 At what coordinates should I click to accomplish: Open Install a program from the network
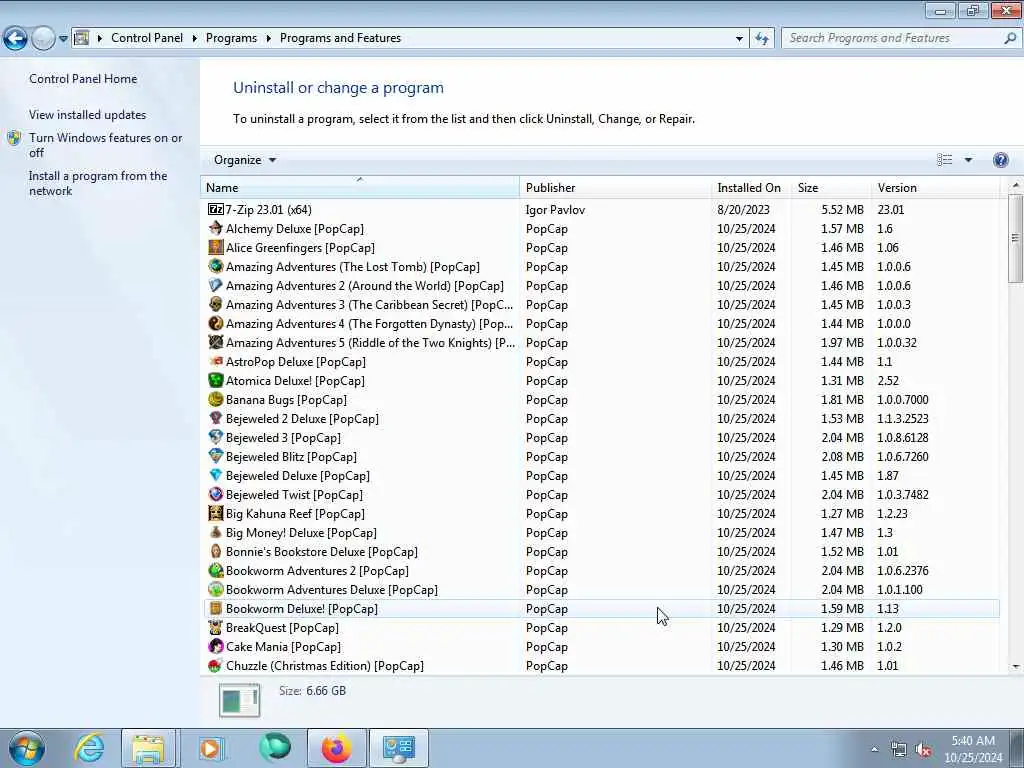point(98,184)
